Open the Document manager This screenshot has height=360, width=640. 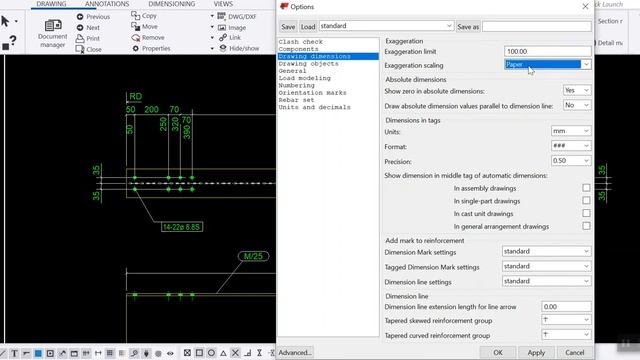pyautogui.click(x=53, y=33)
